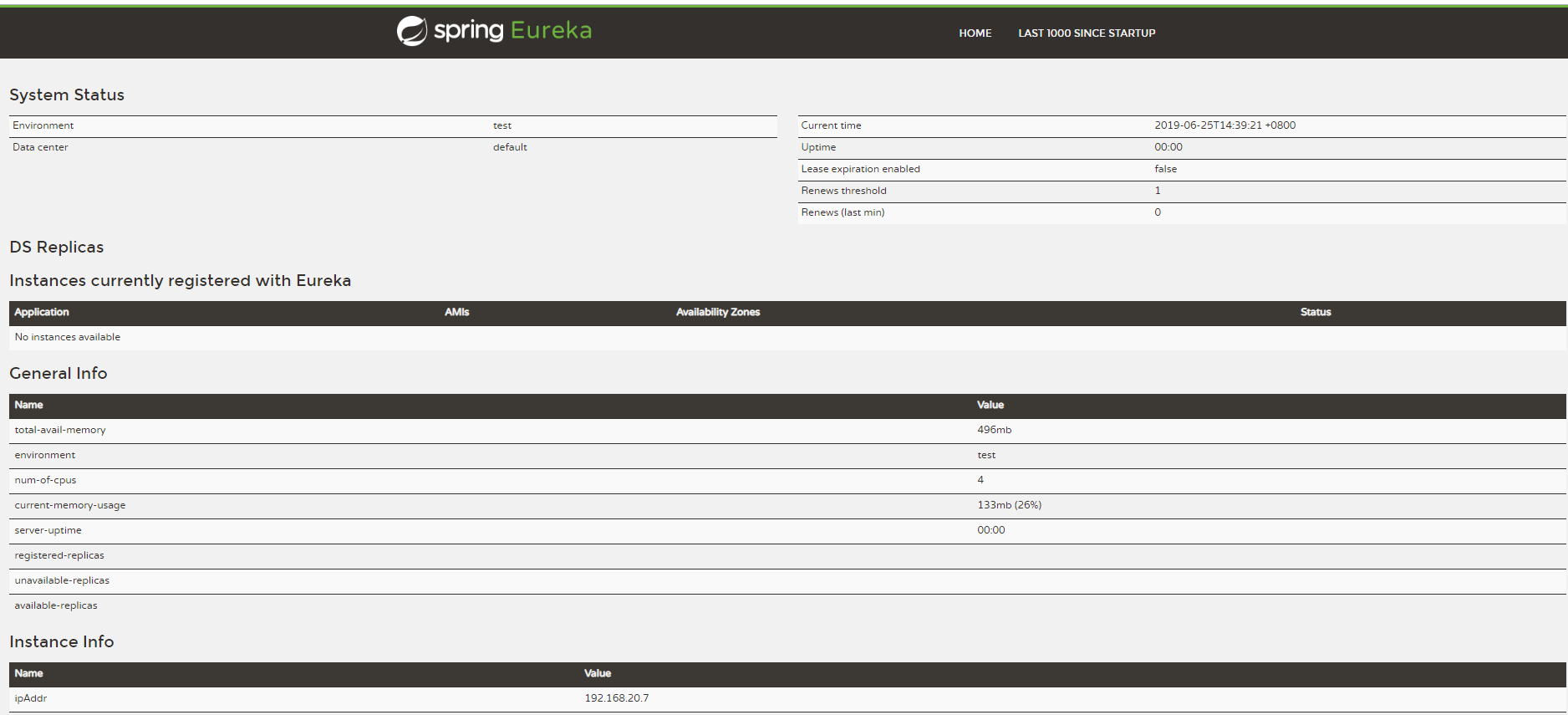This screenshot has height=715, width=1568.
Task: Select the 'System Status' heading
Action: [67, 94]
